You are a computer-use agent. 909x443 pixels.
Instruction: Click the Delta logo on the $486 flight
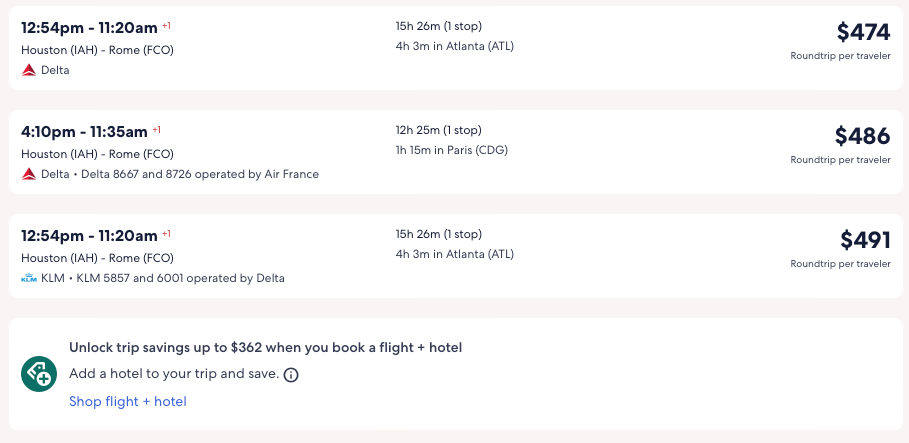click(29, 174)
